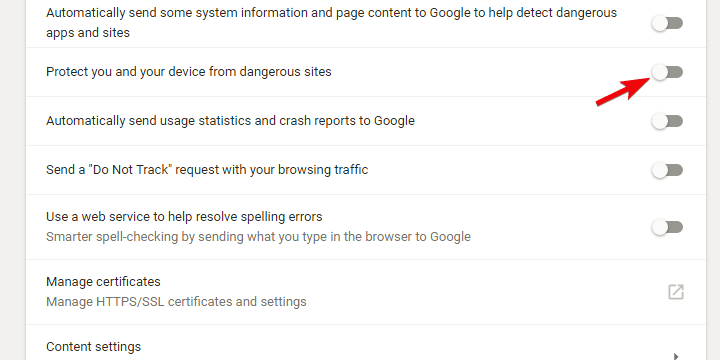Open the Content settings row
The image size is (720, 360).
366,343
